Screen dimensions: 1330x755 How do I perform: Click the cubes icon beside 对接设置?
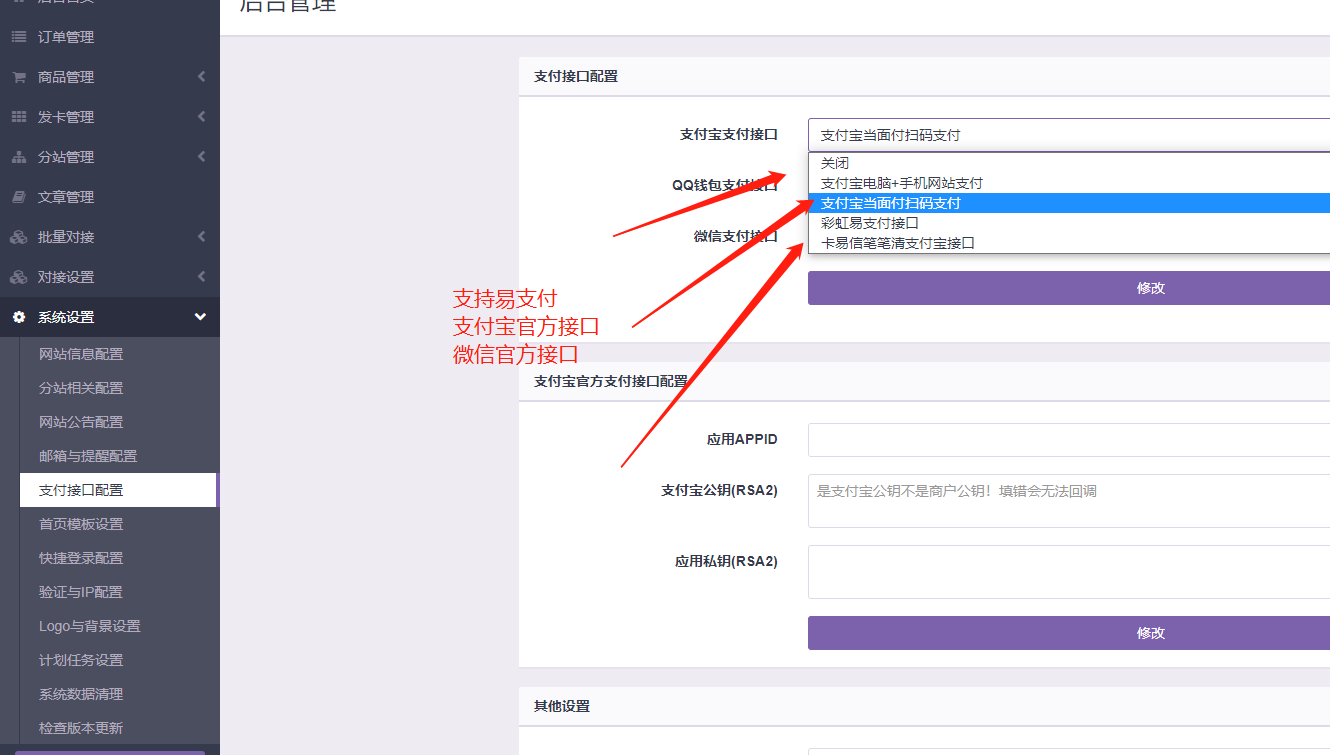point(19,277)
